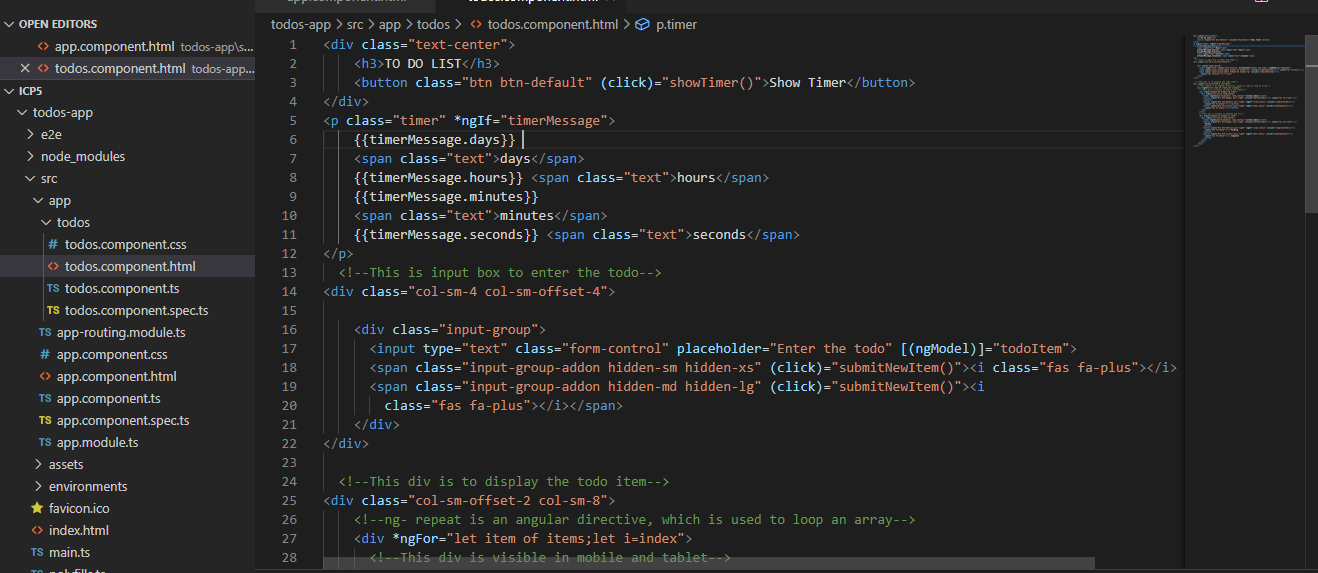Select todos.component.html in the todos folder

tap(127, 267)
